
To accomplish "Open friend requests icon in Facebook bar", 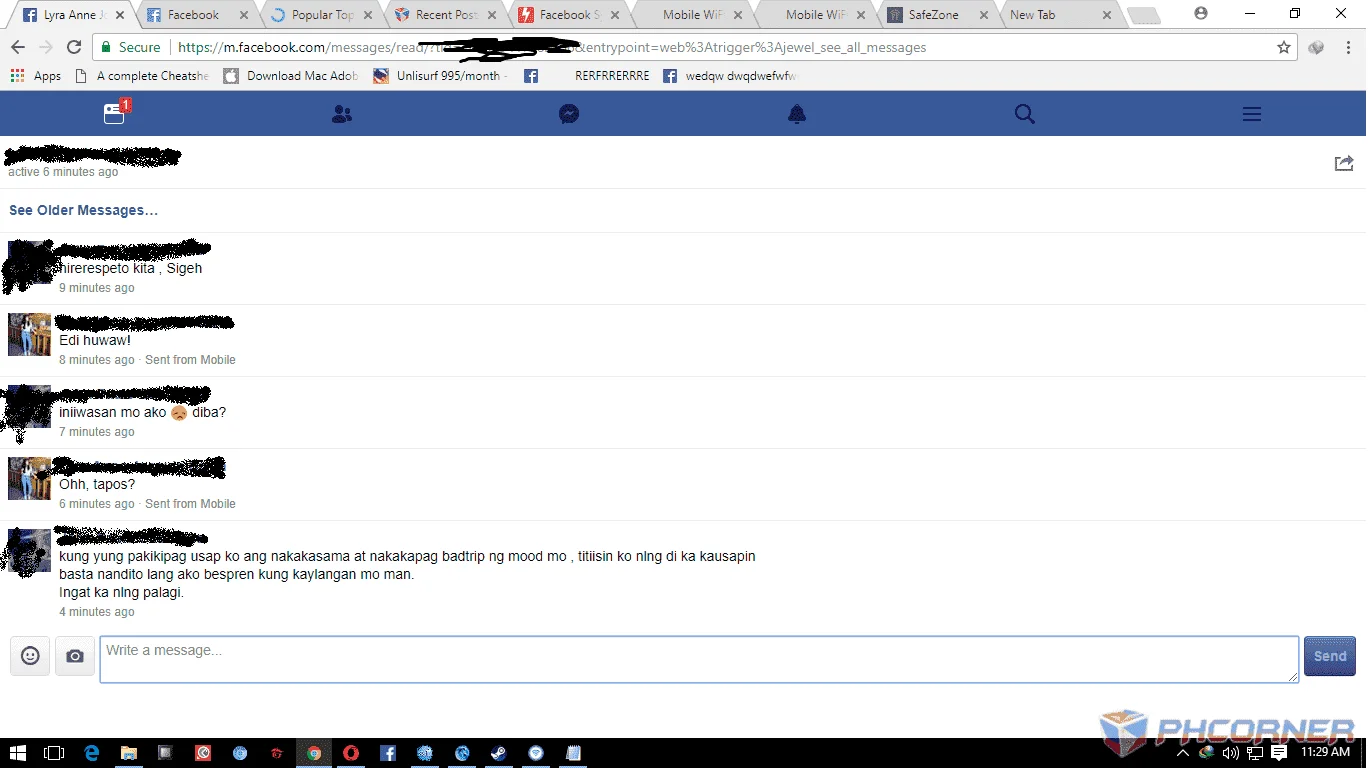I will coord(342,115).
